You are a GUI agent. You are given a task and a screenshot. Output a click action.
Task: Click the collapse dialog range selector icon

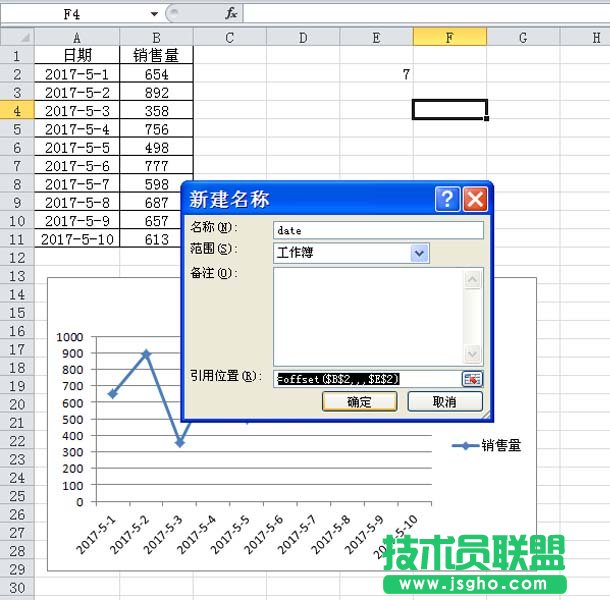[472, 379]
